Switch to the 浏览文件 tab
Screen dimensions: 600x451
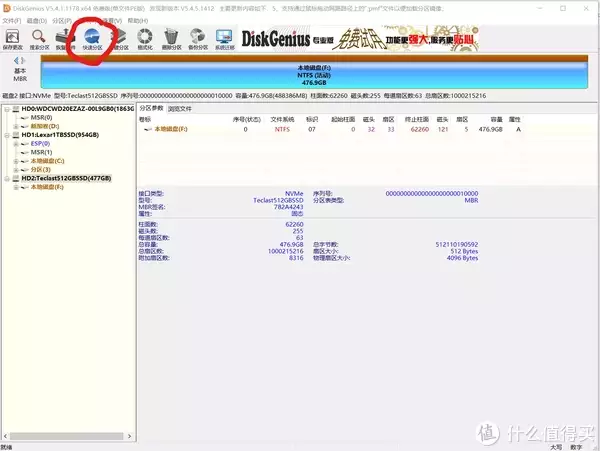[x=180, y=109]
